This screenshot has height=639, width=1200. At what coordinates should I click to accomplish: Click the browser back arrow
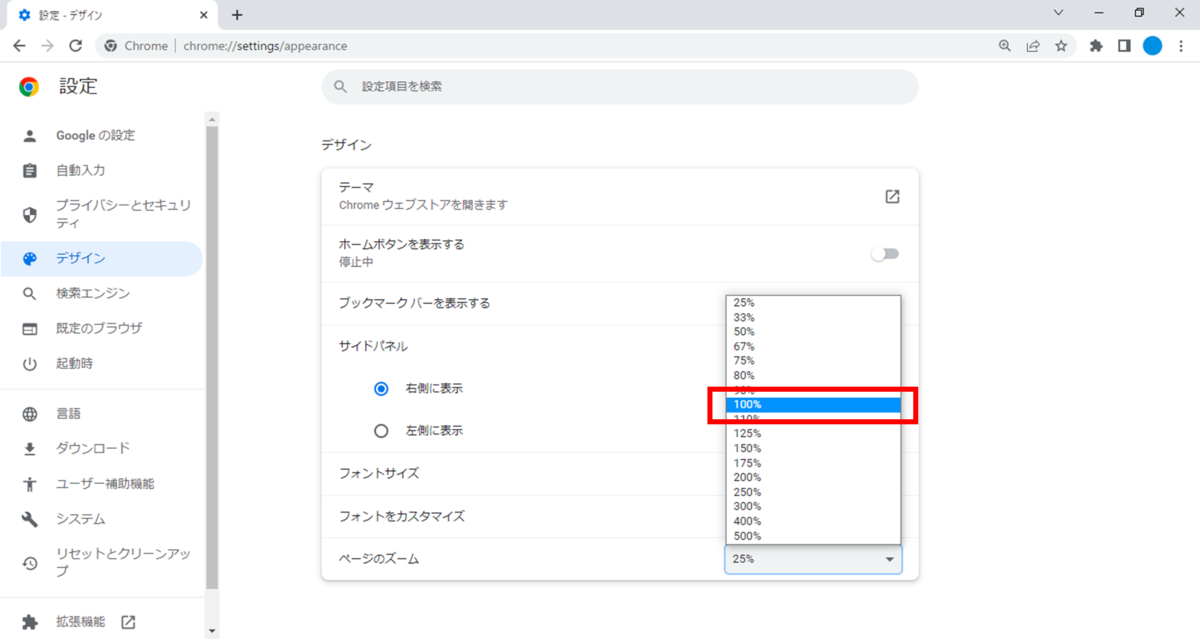pos(19,46)
